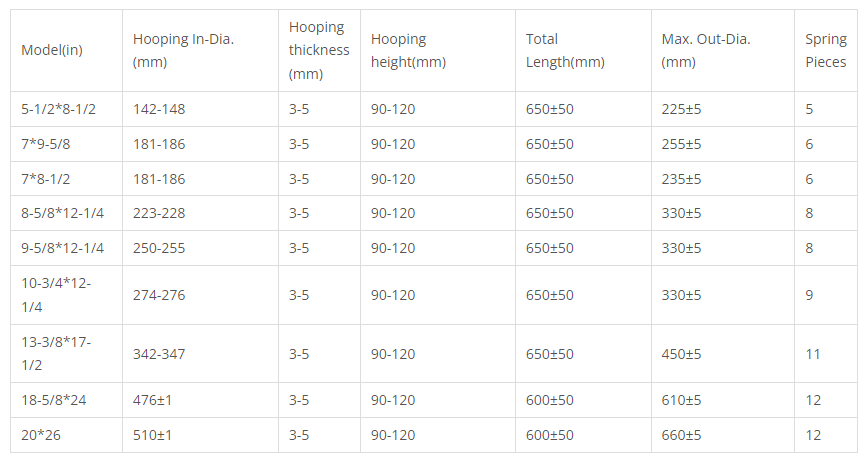
Task: Select the '20*26' model cell
Action: 39,435
